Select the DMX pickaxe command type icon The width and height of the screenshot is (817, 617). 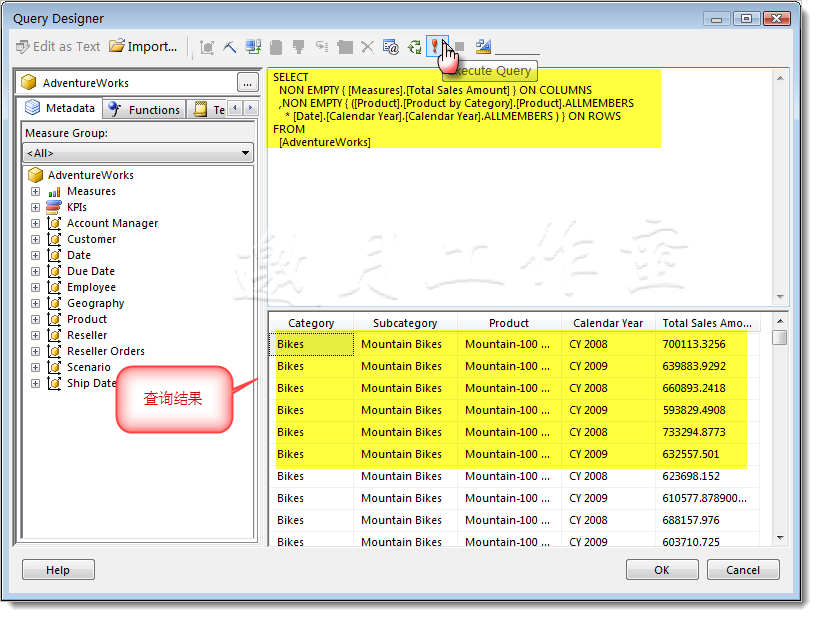coord(230,47)
